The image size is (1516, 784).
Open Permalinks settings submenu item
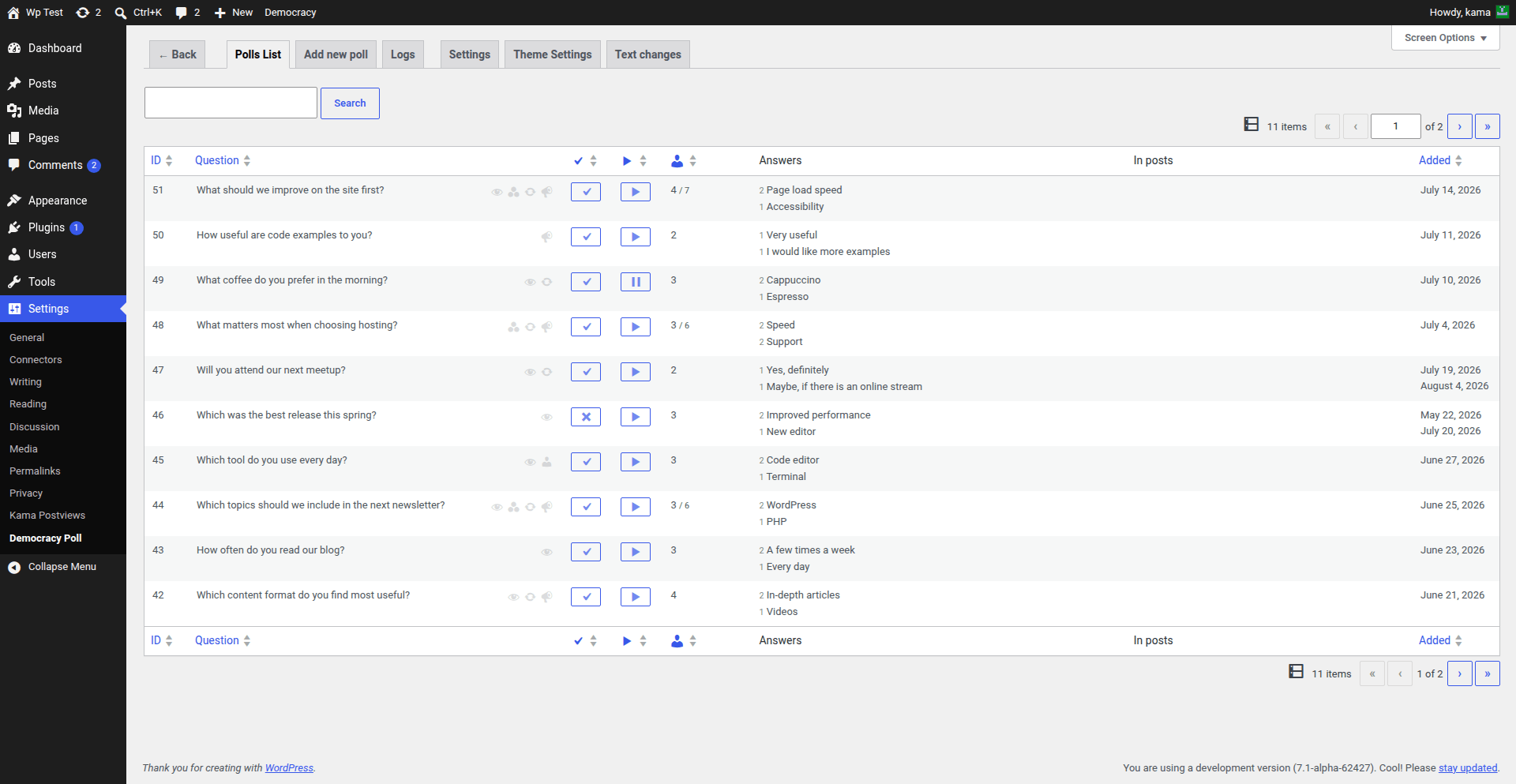[35, 471]
